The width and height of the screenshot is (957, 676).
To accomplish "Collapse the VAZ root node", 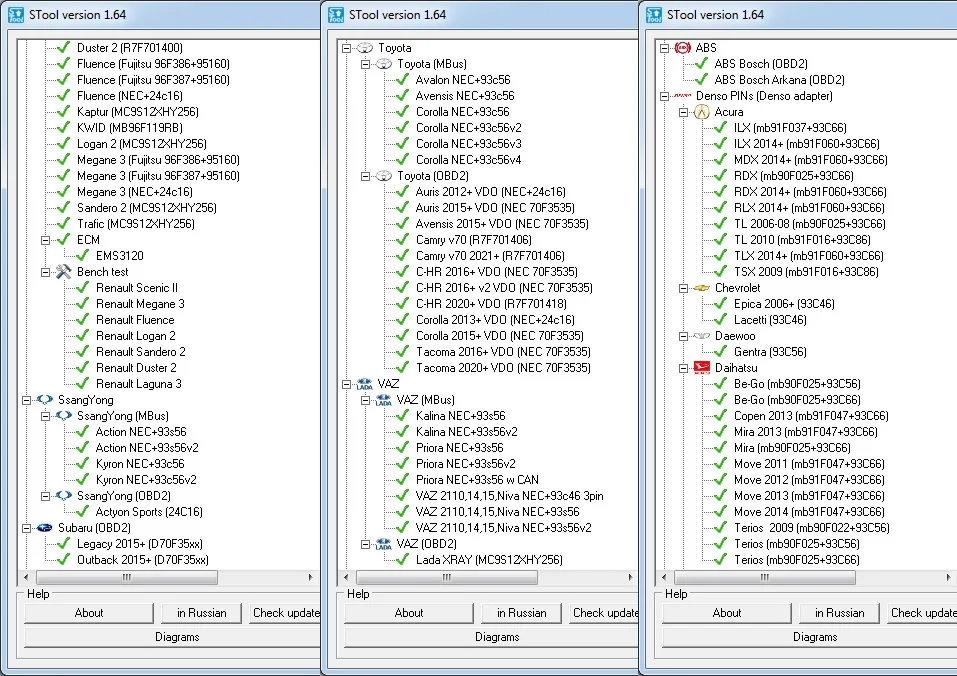I will [347, 384].
